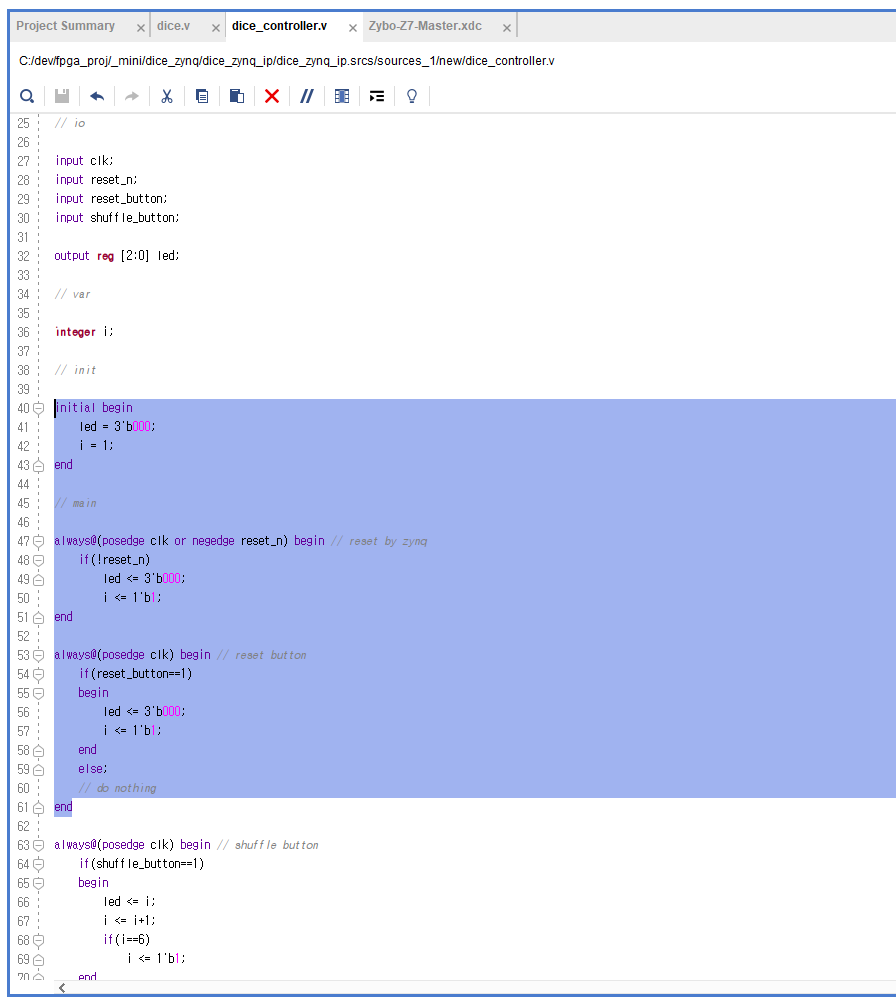This screenshot has height=1006, width=896.
Task: Click the '// var' comment
Action: pyautogui.click(x=72, y=294)
